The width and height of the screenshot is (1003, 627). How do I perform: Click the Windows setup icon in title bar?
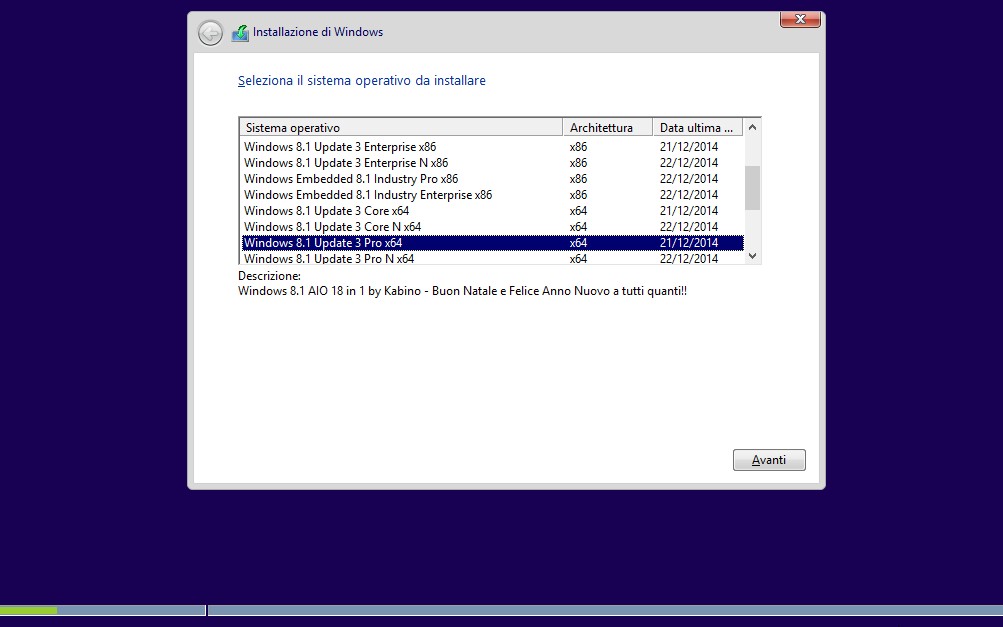(240, 33)
